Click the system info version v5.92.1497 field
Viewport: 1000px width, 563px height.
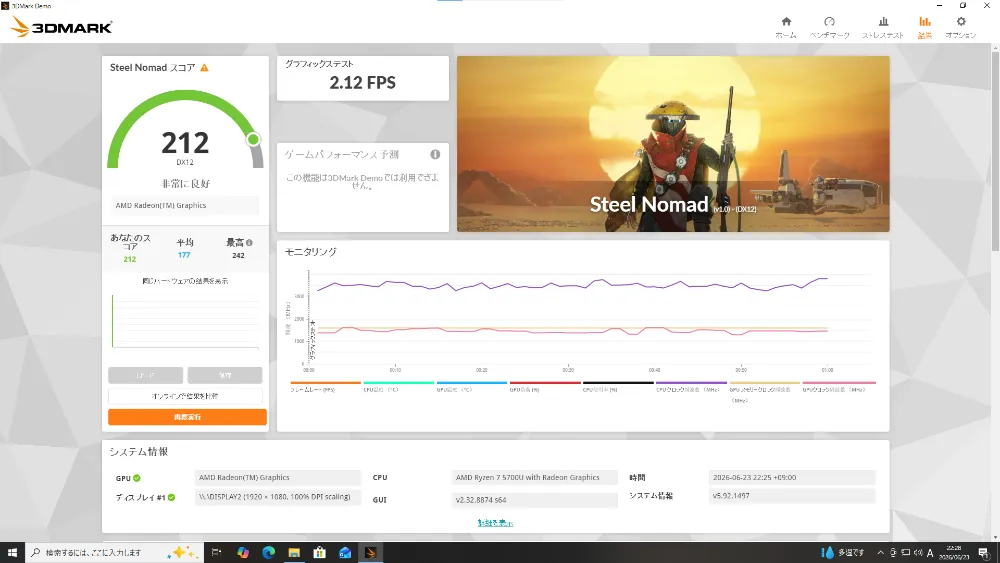click(792, 496)
